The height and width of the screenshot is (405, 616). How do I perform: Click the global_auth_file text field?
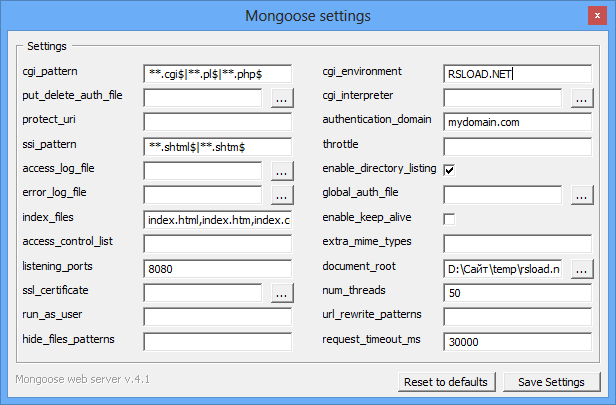click(x=502, y=195)
